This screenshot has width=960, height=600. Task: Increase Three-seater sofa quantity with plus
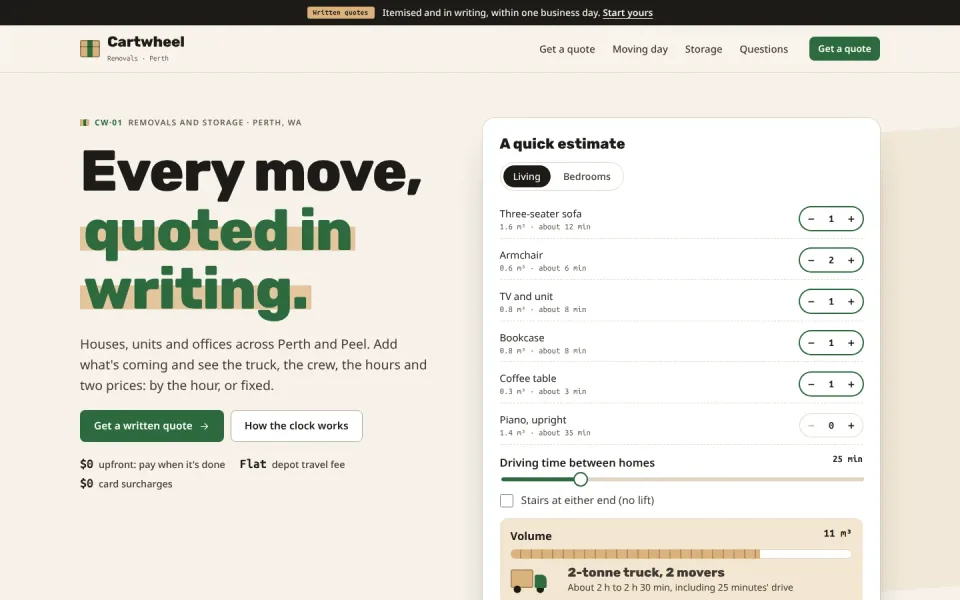pos(851,219)
